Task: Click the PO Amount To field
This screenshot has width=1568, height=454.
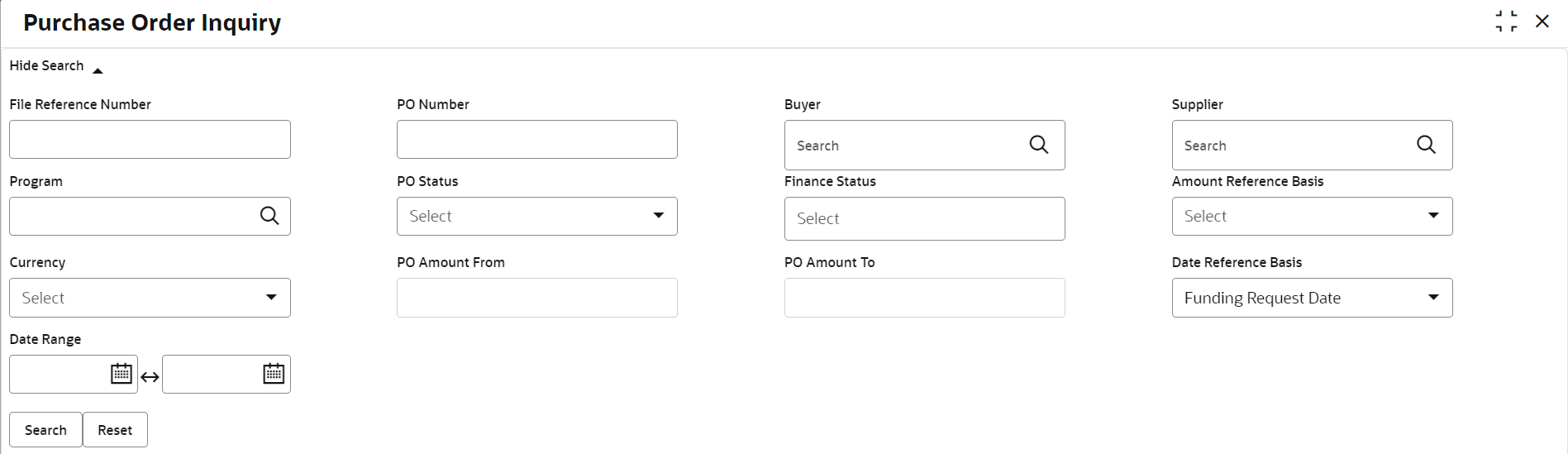Action: click(924, 298)
